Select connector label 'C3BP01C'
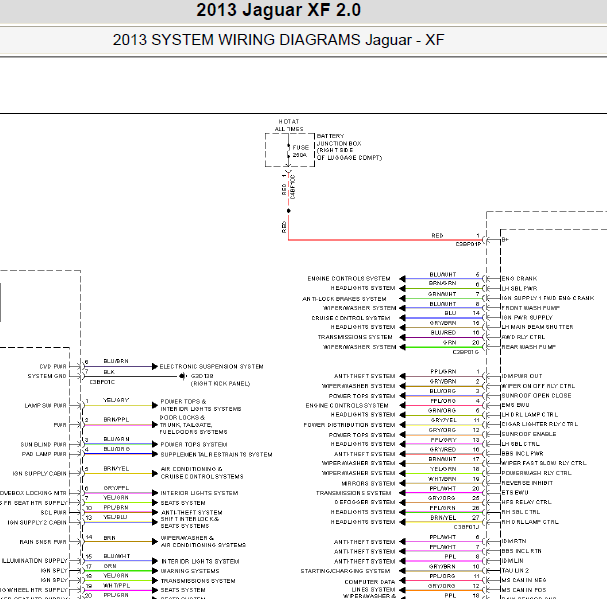 tap(102, 382)
